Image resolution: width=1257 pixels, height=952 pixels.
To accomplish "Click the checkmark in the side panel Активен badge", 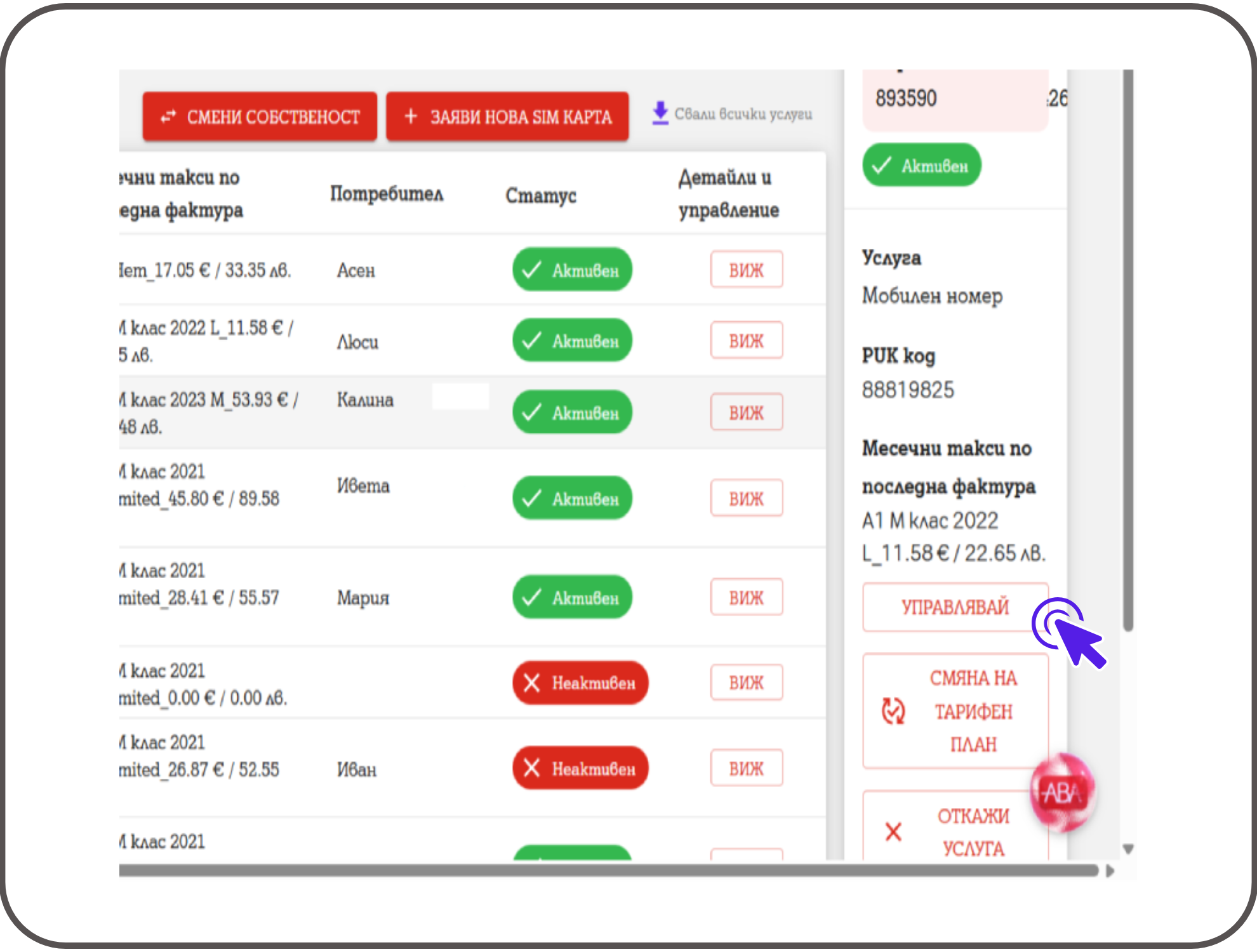I will point(882,166).
